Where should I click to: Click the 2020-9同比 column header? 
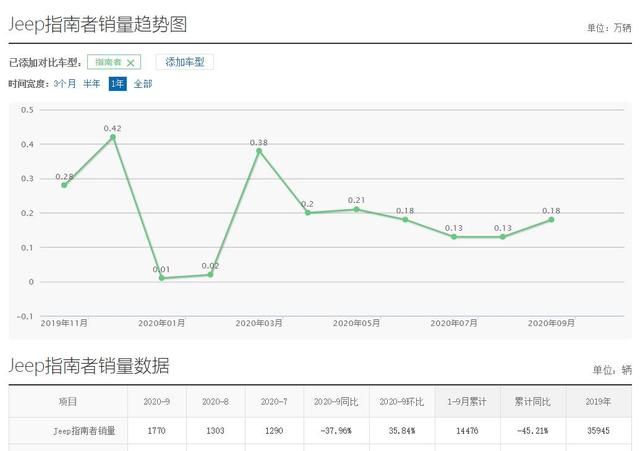tap(336, 402)
